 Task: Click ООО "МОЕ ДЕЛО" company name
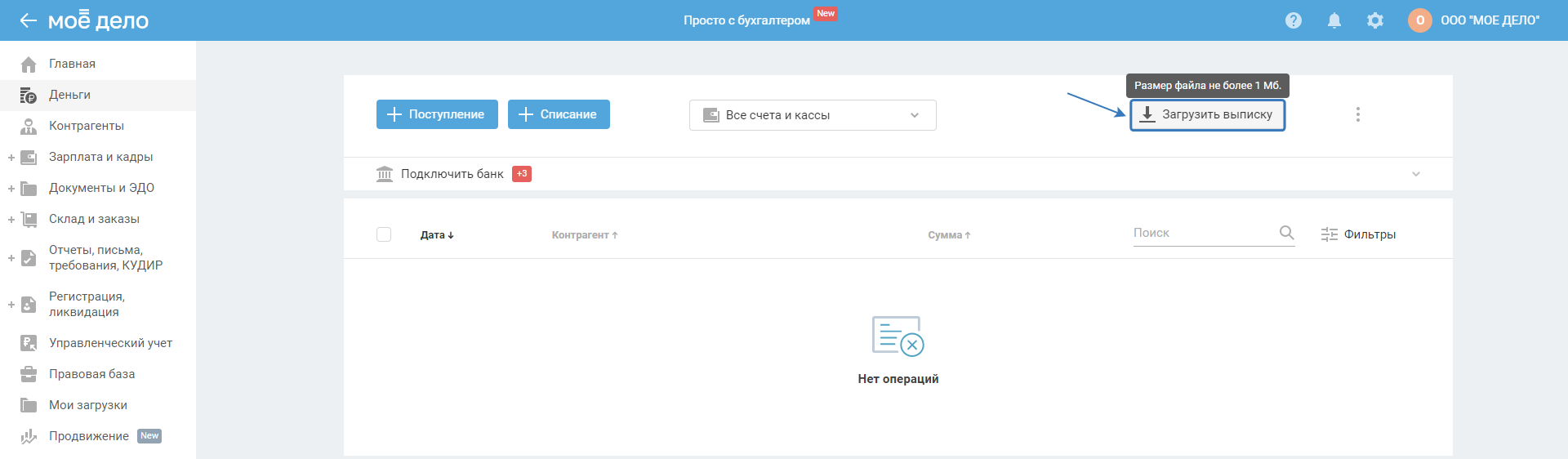pyautogui.click(x=1490, y=20)
